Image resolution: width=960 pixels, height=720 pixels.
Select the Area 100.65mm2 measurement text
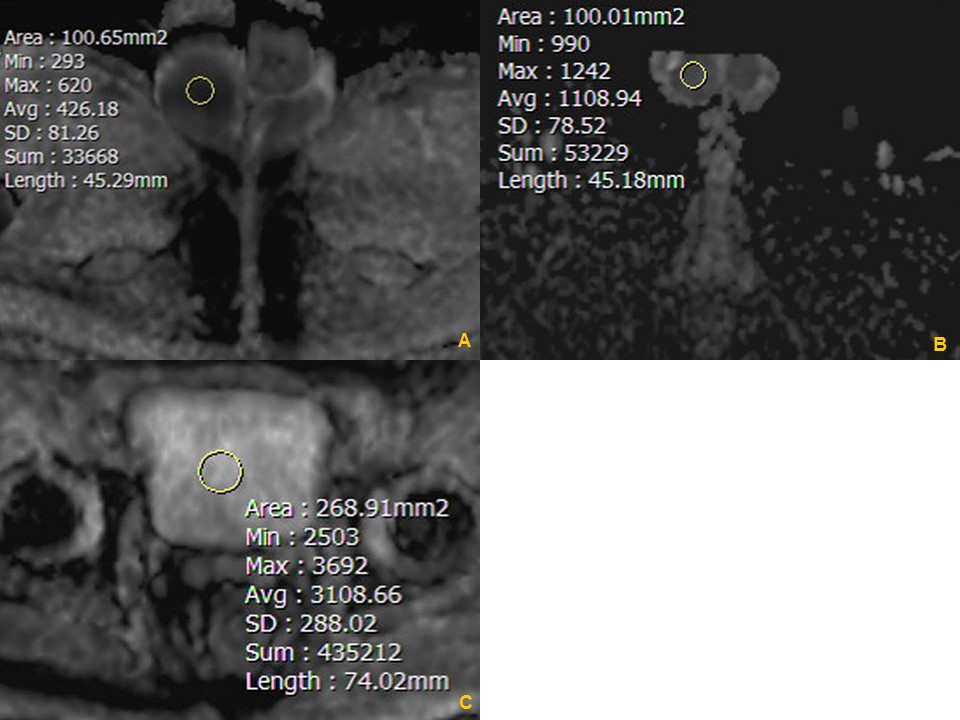pyautogui.click(x=86, y=38)
